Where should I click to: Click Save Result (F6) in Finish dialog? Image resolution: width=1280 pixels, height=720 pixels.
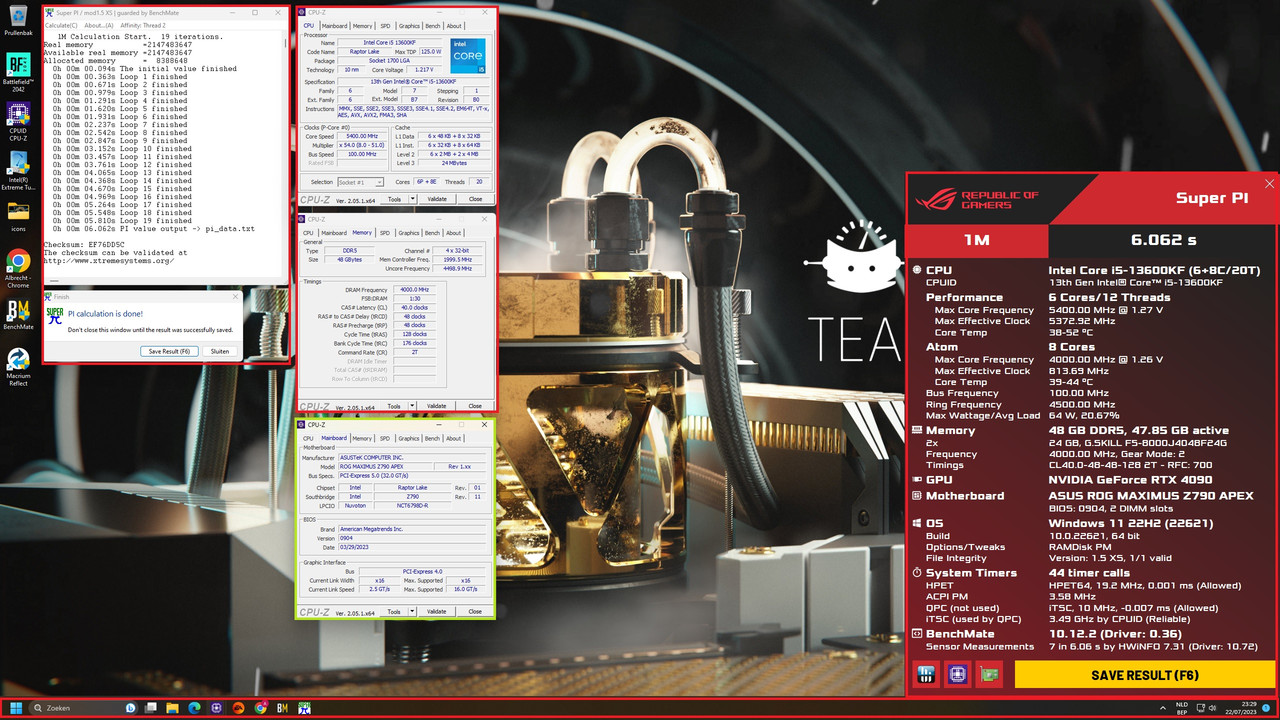(169, 351)
